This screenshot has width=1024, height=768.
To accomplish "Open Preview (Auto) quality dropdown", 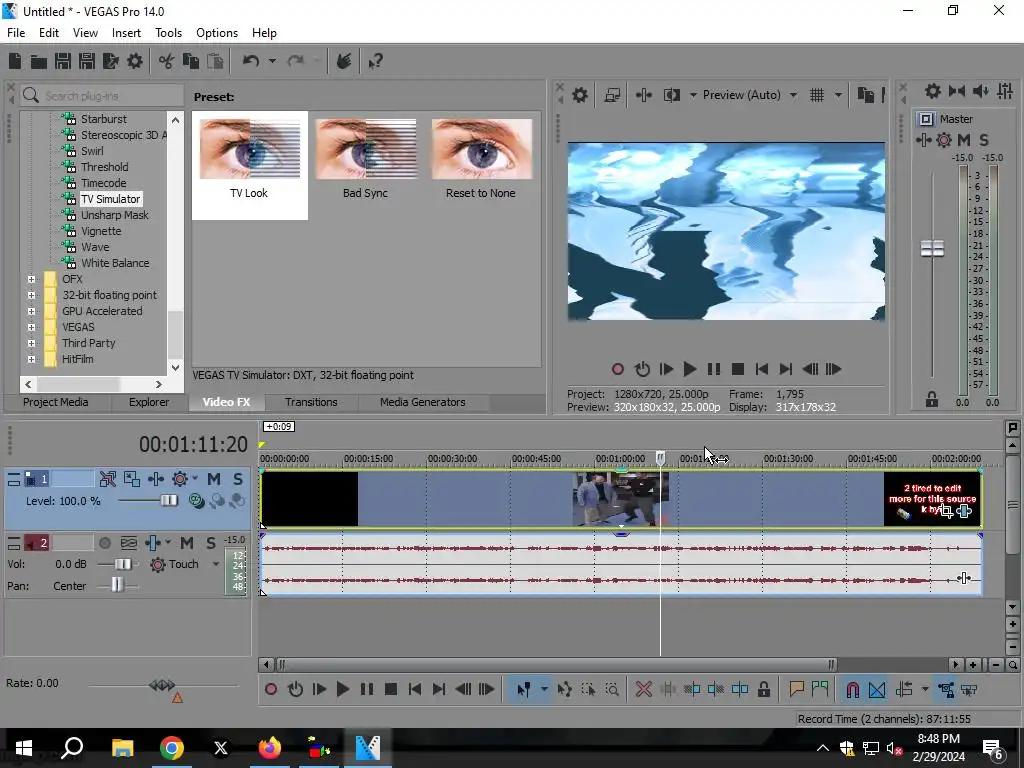I will click(x=793, y=95).
